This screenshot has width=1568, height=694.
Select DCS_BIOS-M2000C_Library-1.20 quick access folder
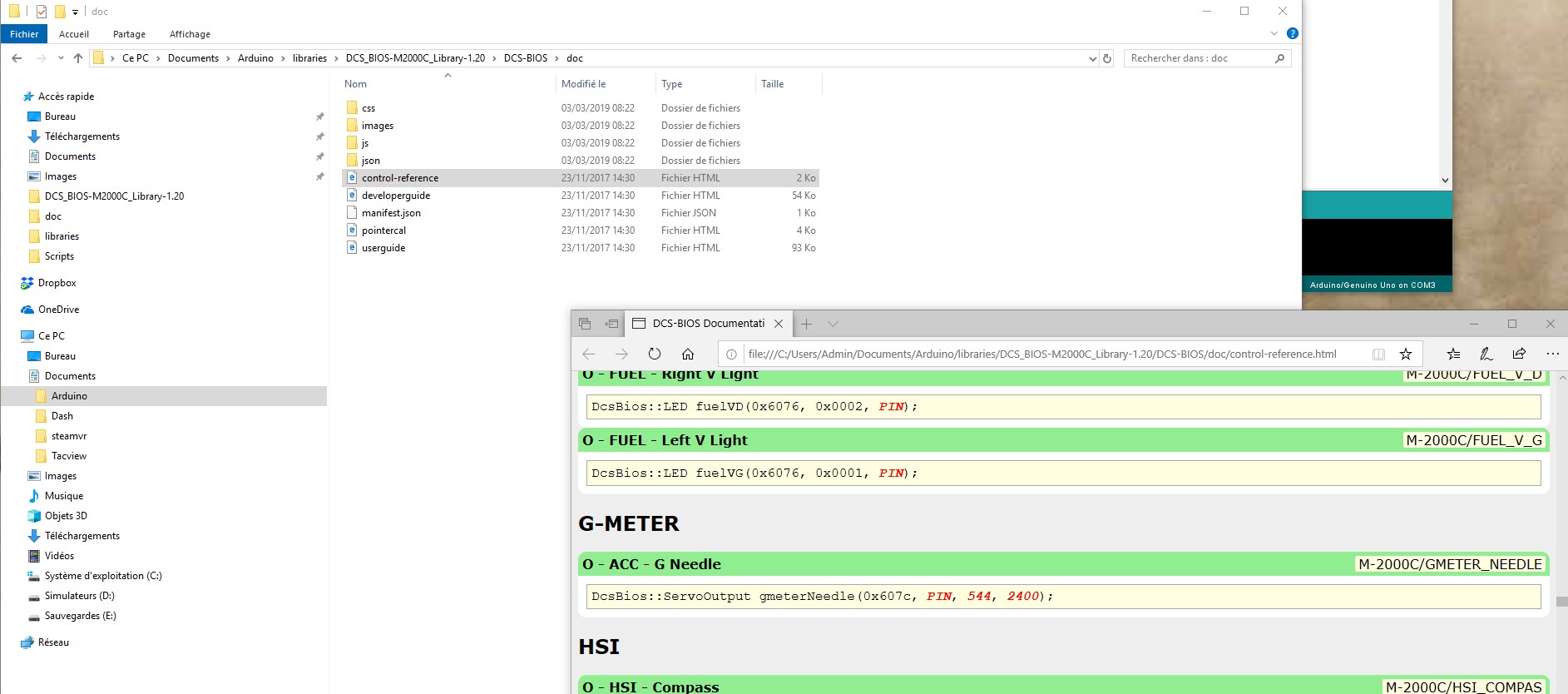(114, 196)
